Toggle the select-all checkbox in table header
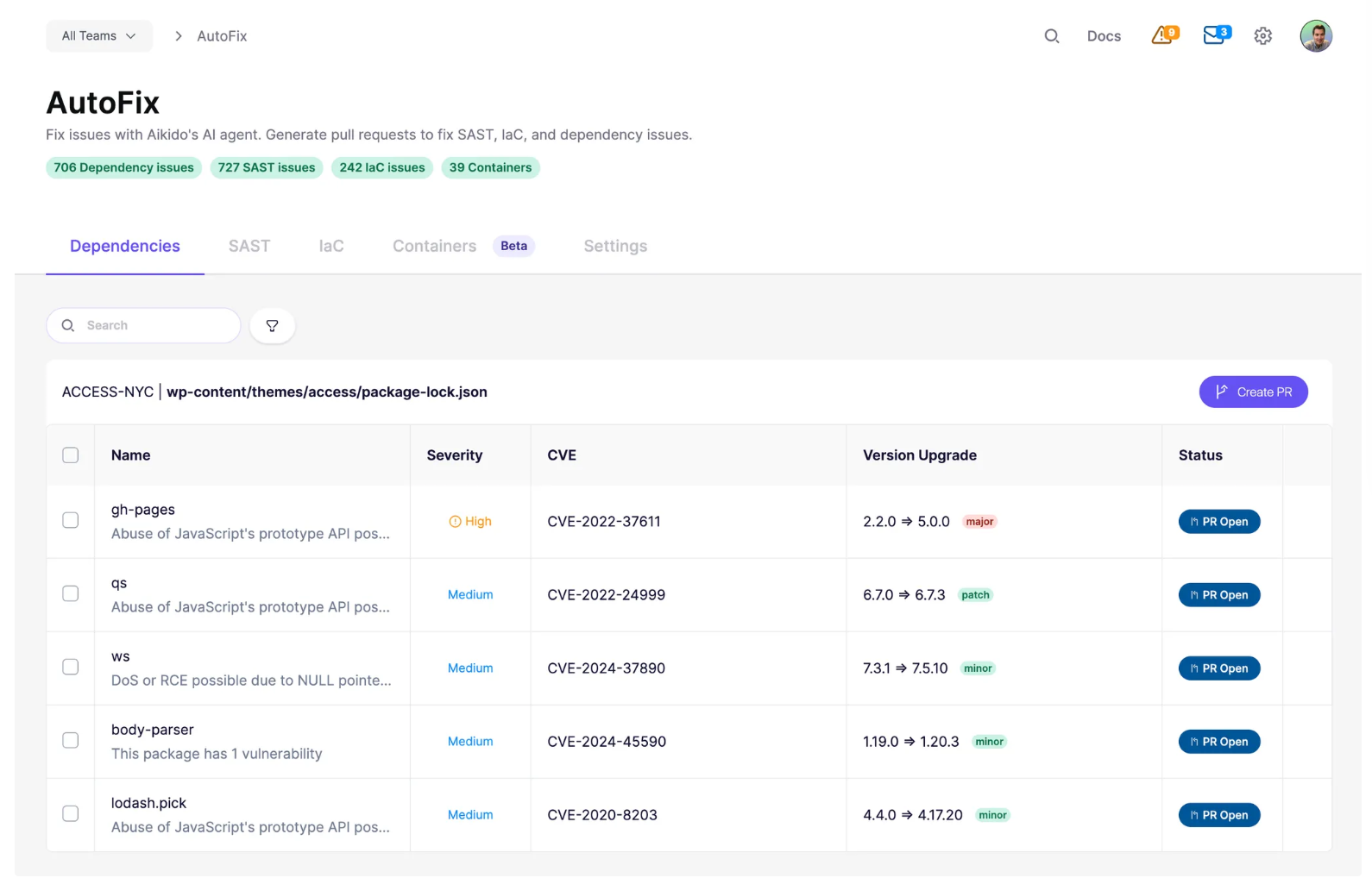 71,455
